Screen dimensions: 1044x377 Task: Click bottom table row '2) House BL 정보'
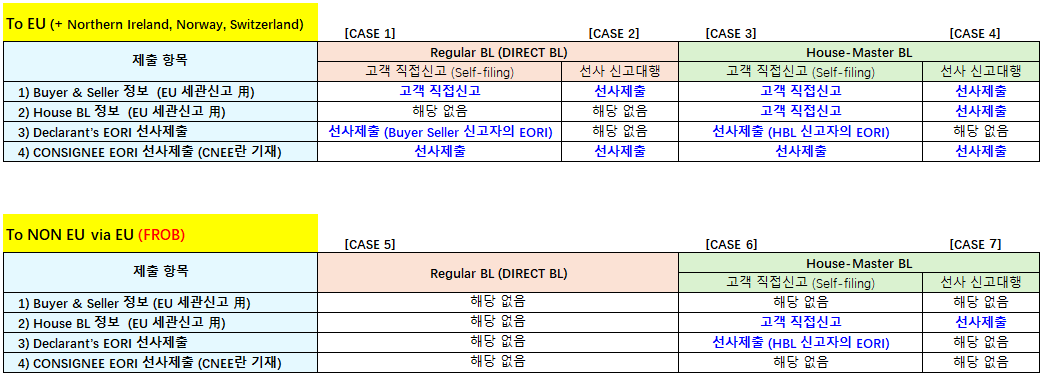(x=160, y=322)
